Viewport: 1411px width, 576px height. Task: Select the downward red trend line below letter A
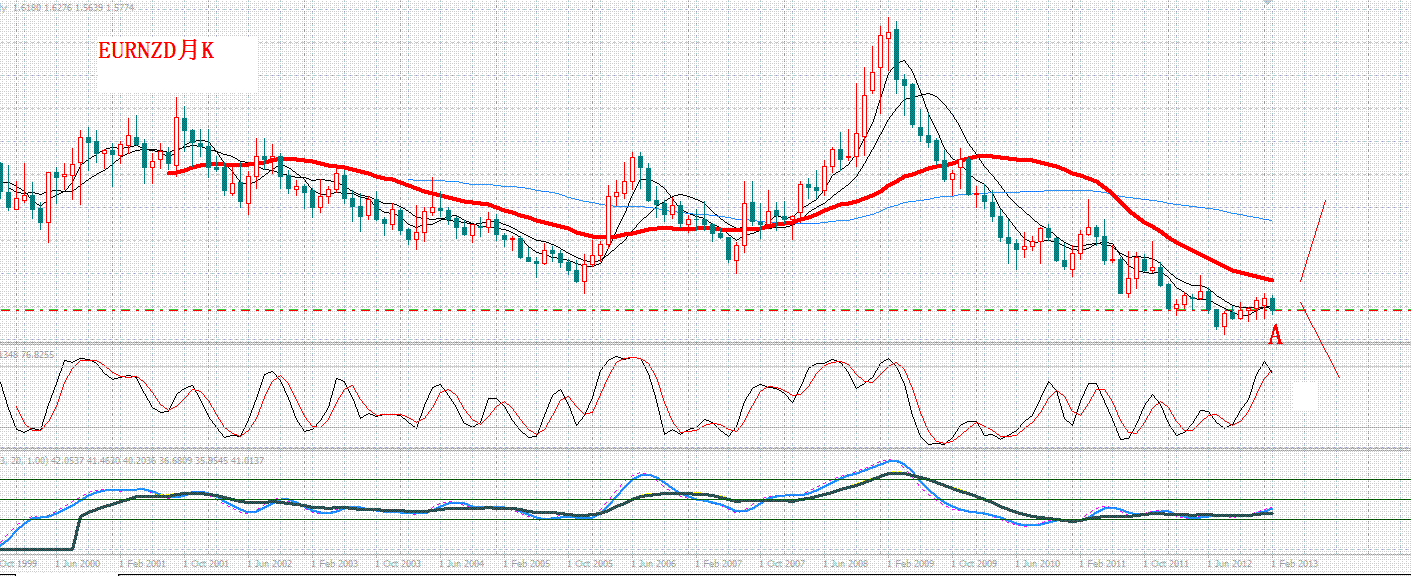[x=1319, y=339]
